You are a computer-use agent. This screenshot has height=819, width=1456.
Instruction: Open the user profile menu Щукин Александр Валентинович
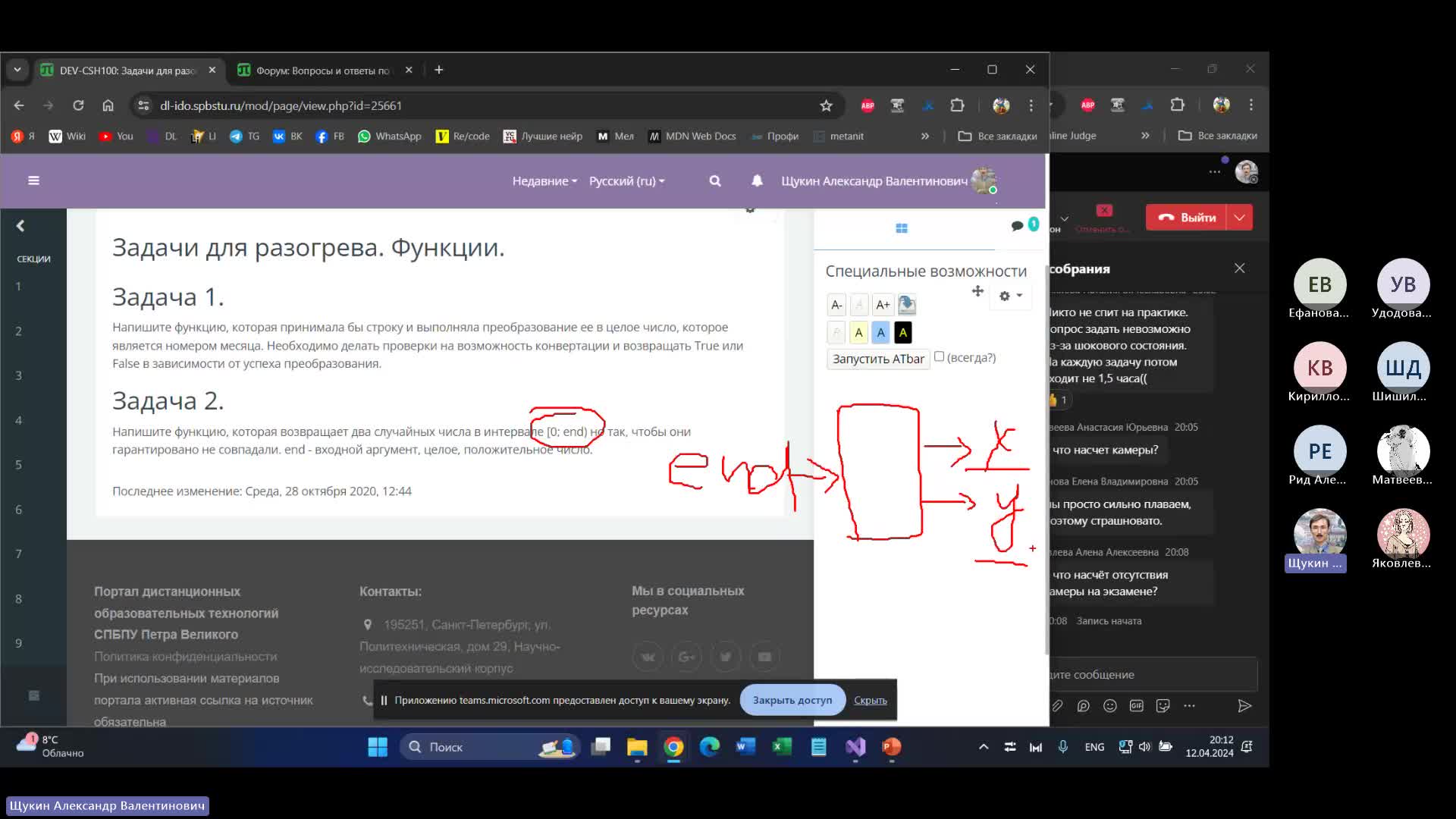coord(889,181)
